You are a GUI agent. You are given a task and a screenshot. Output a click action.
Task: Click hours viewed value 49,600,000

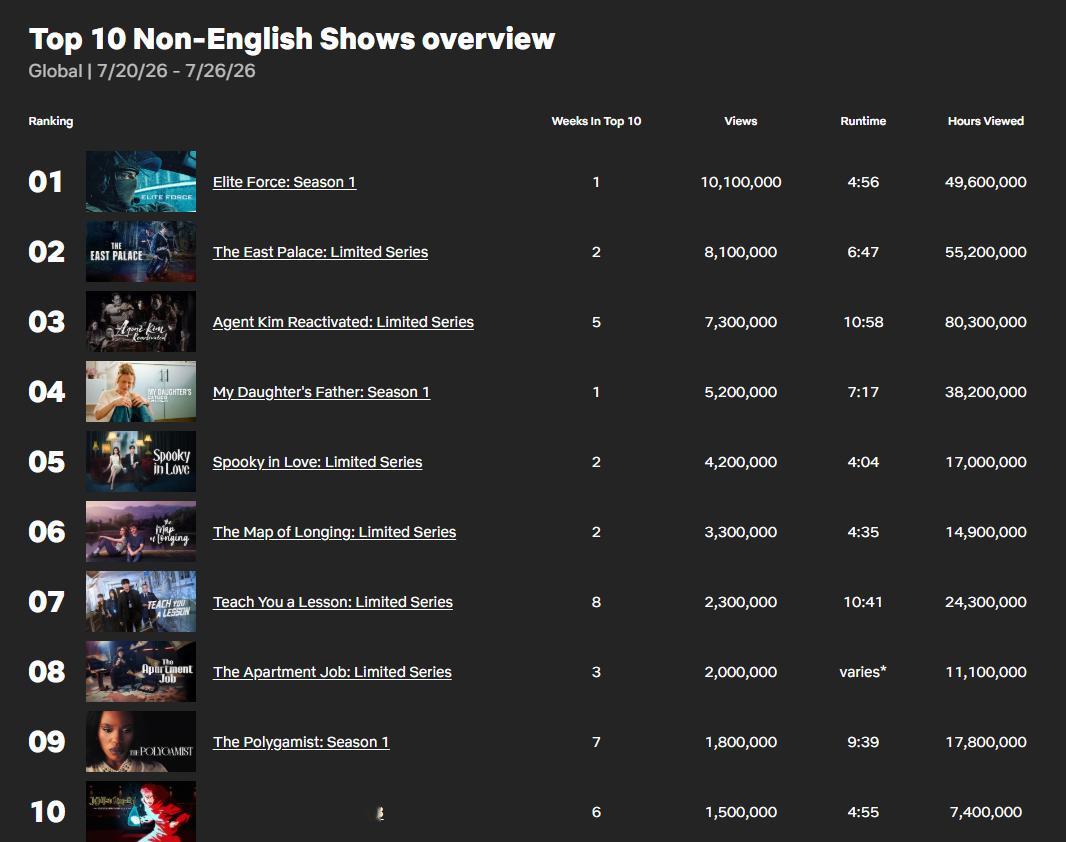click(986, 182)
